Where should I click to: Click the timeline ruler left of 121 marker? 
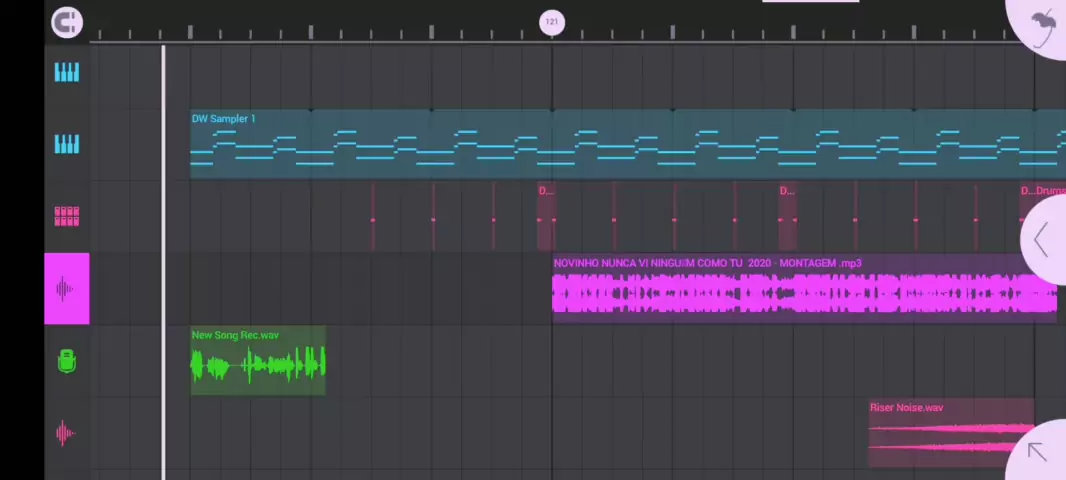coord(400,33)
